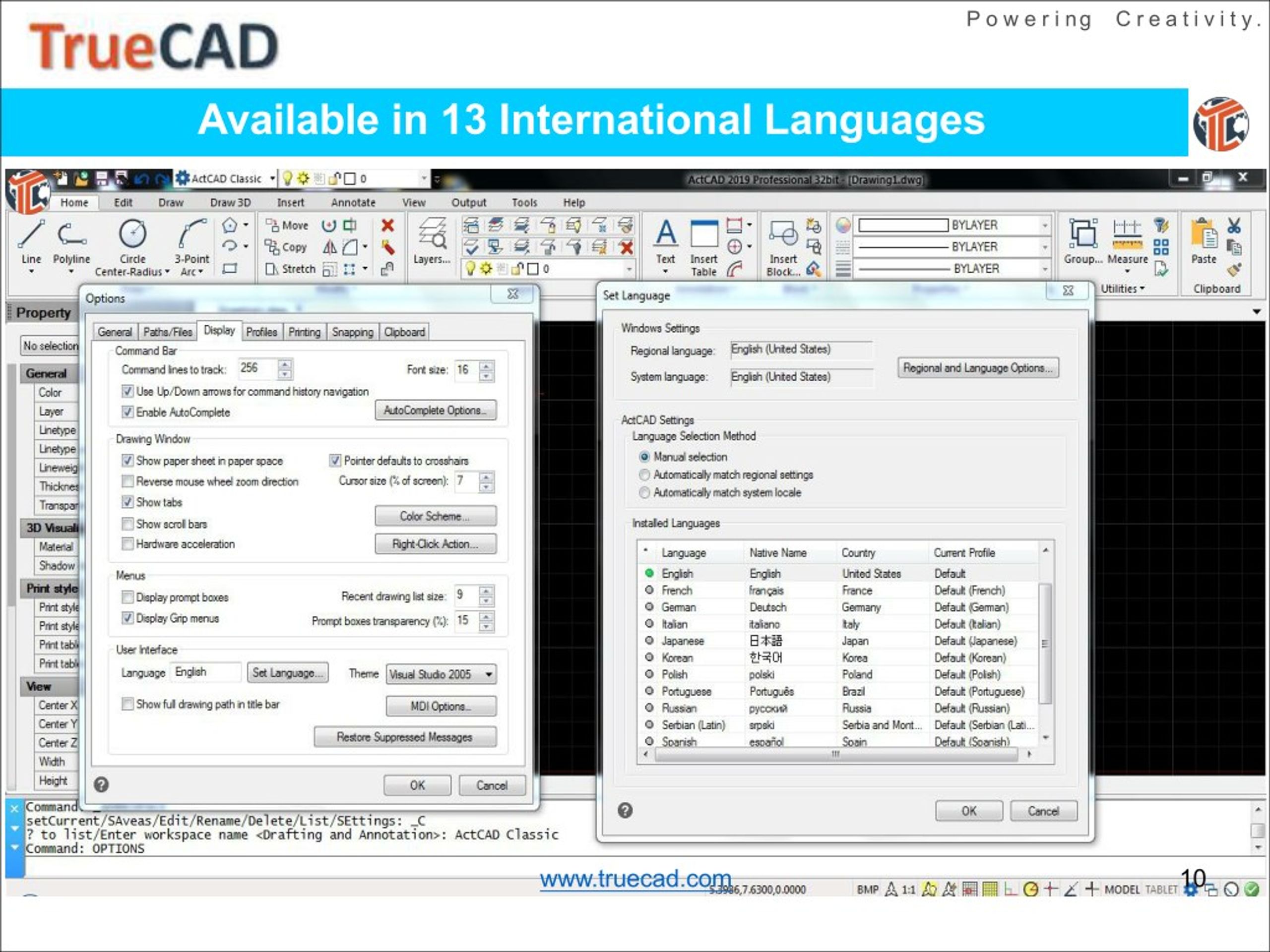The width and height of the screenshot is (1270, 952).
Task: Open the Layers manager icon
Action: 432,241
